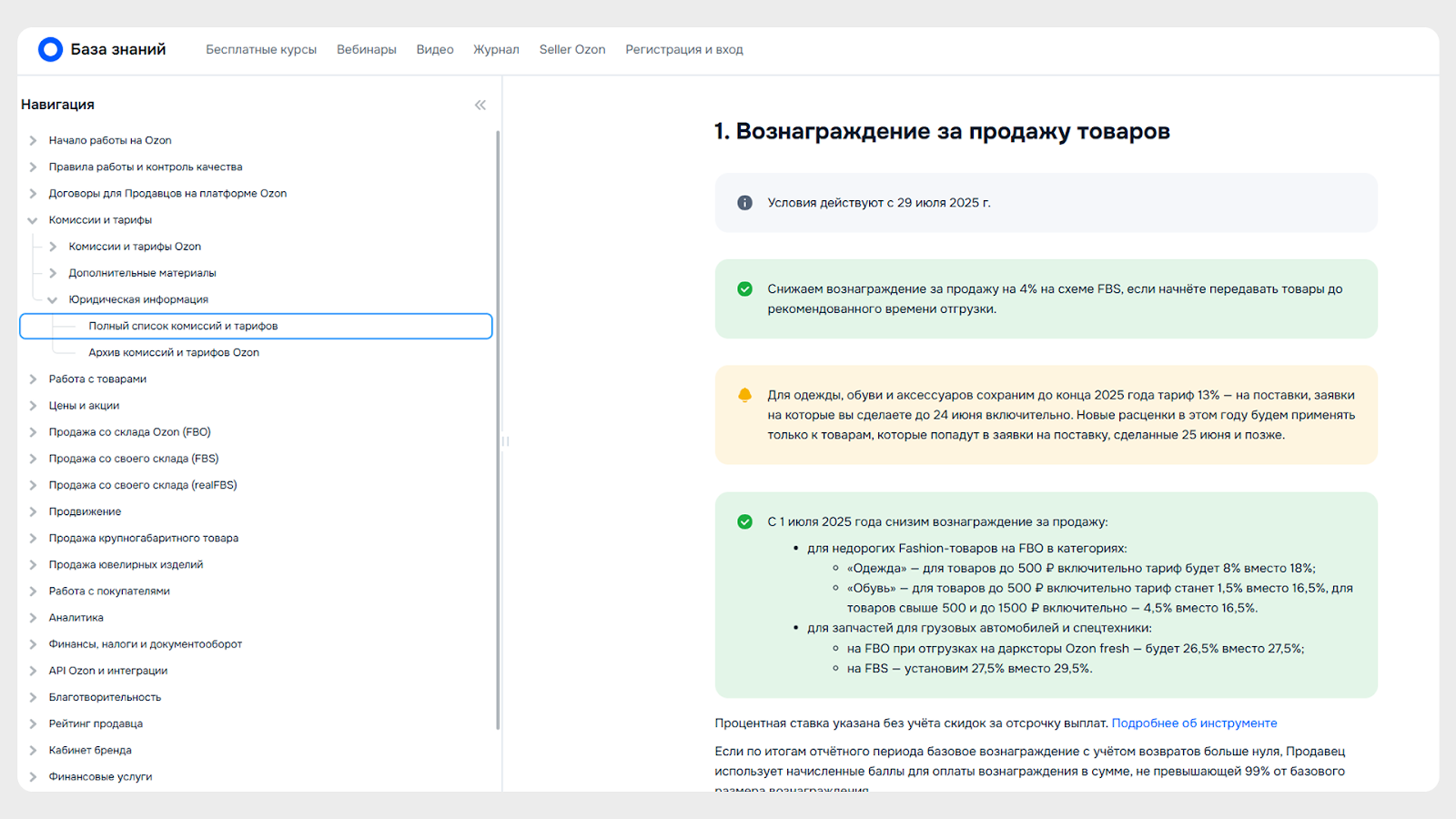
Task: Expand 'Продажа со своего склада (realFBS)' chevron
Action: point(33,485)
